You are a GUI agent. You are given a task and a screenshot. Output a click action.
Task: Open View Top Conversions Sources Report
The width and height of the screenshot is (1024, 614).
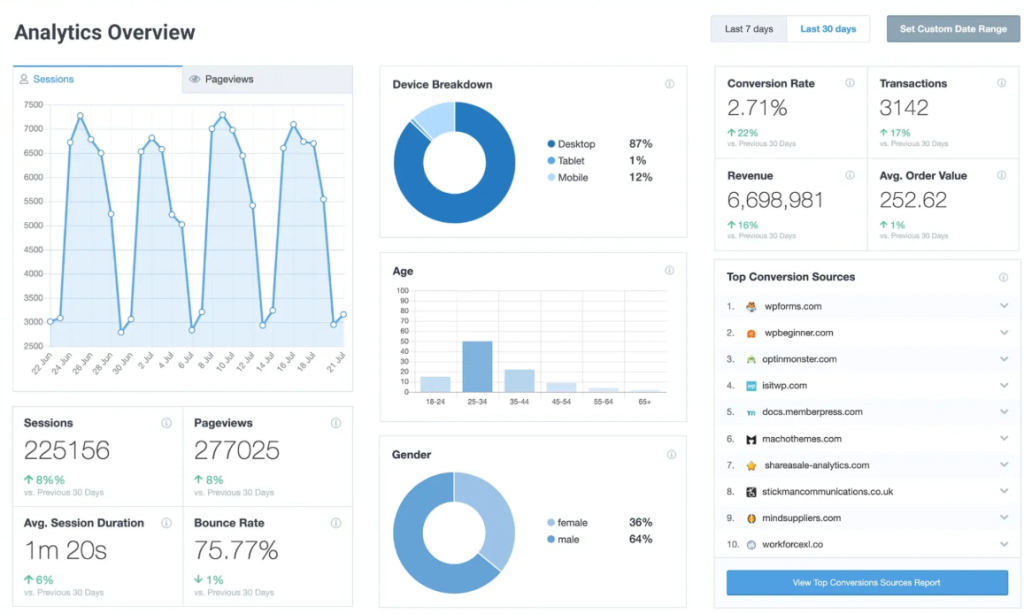(867, 583)
